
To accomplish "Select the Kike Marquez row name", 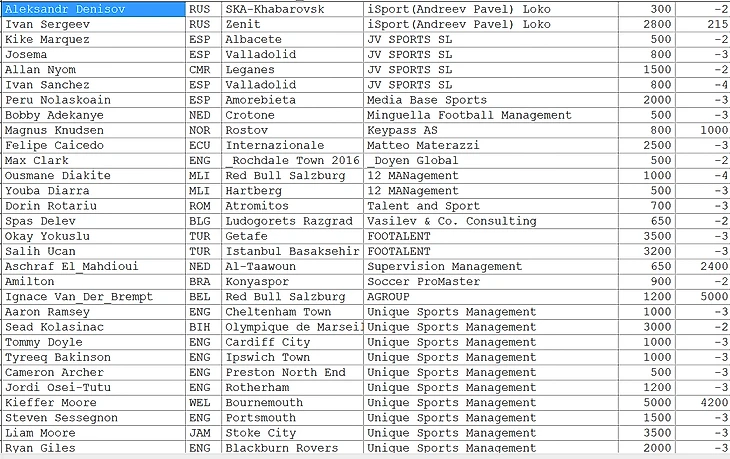I will coord(94,40).
